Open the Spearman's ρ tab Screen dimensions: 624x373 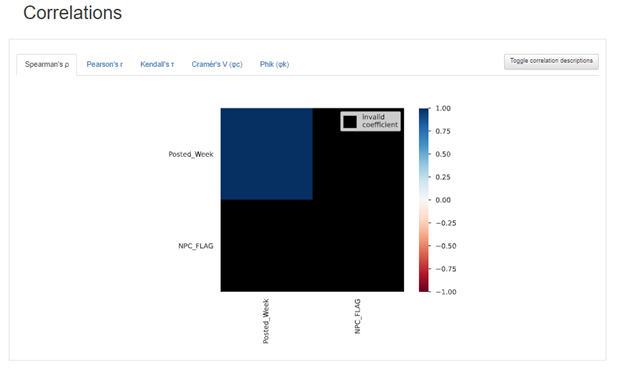tap(47, 64)
